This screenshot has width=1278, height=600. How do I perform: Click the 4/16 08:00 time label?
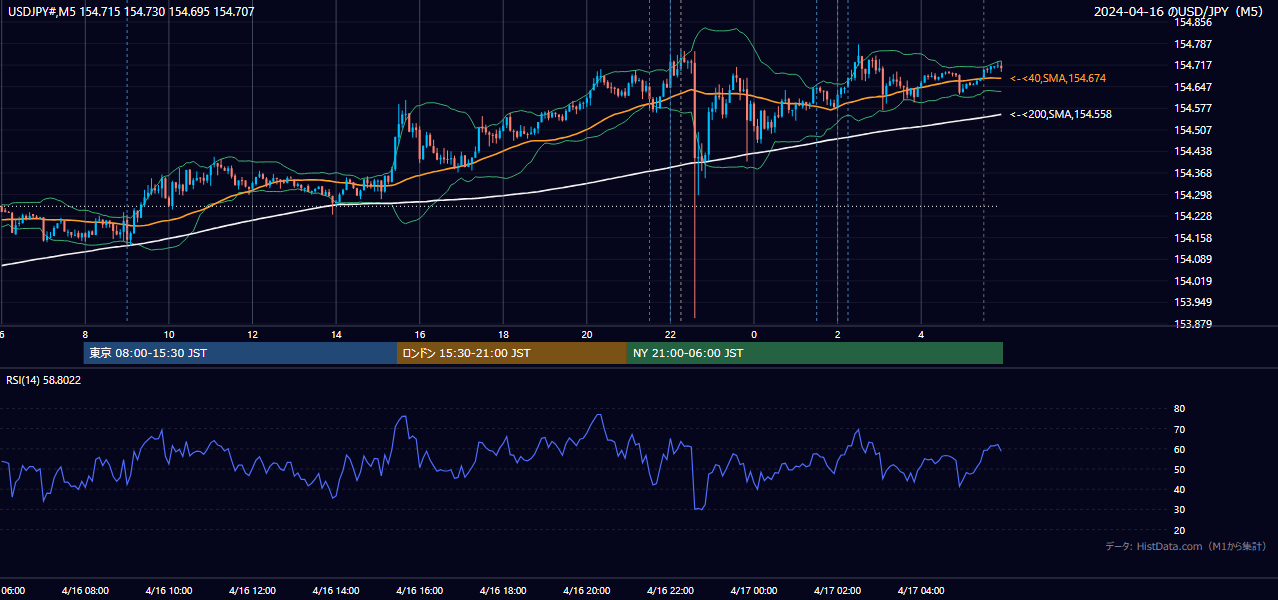click(x=84, y=591)
